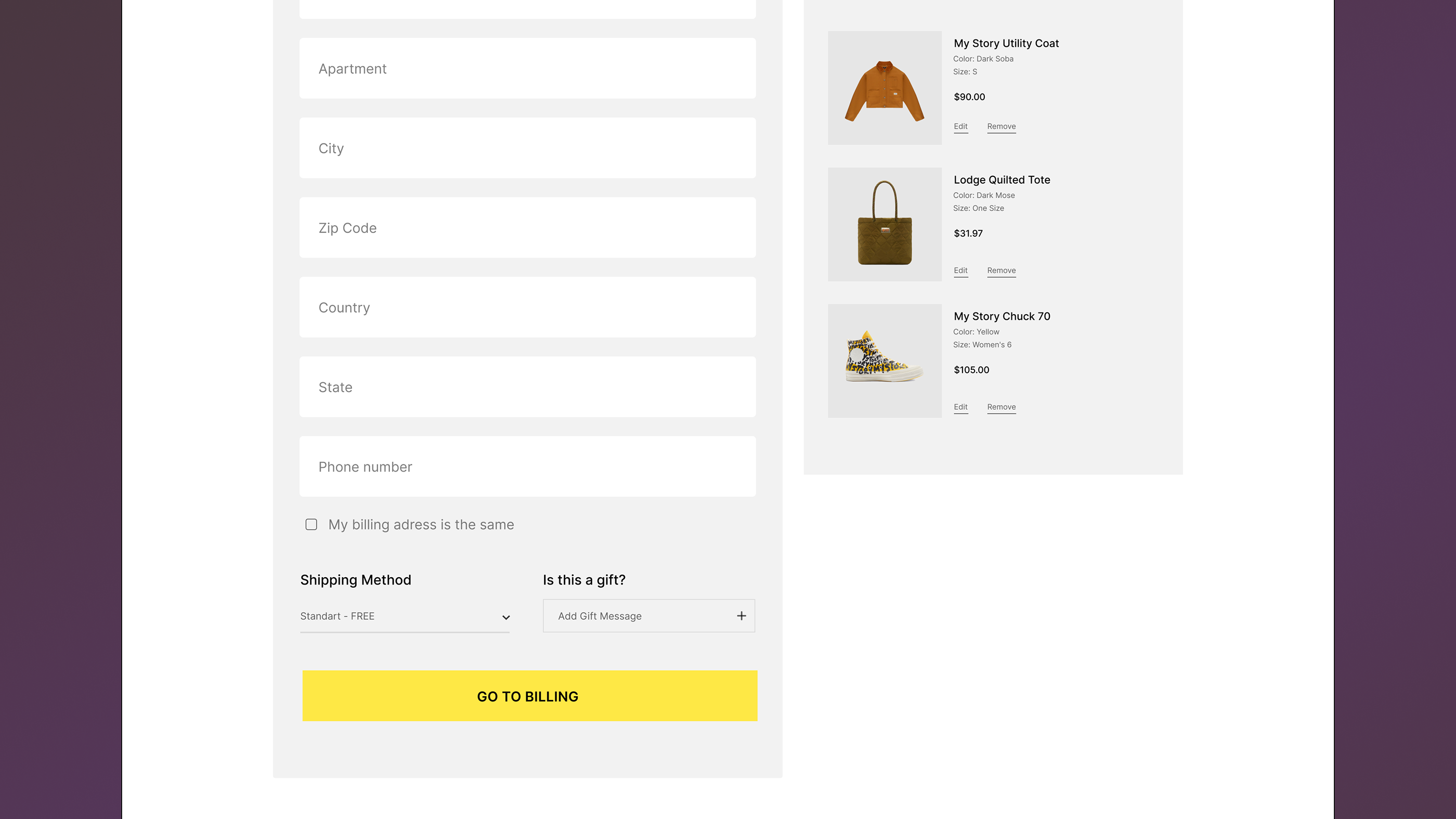Edit the Lodge Quilted Tote item
Screen dimensions: 1456x819
coord(960,271)
